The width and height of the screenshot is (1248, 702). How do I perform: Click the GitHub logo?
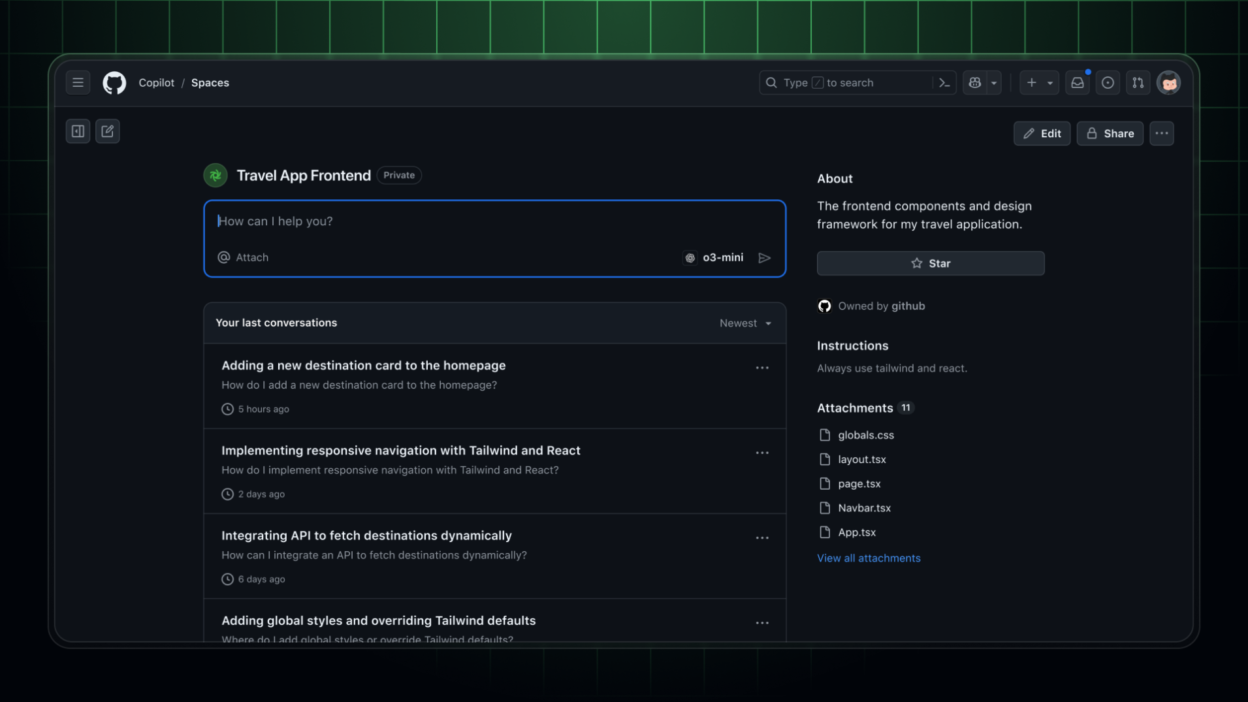coord(115,83)
